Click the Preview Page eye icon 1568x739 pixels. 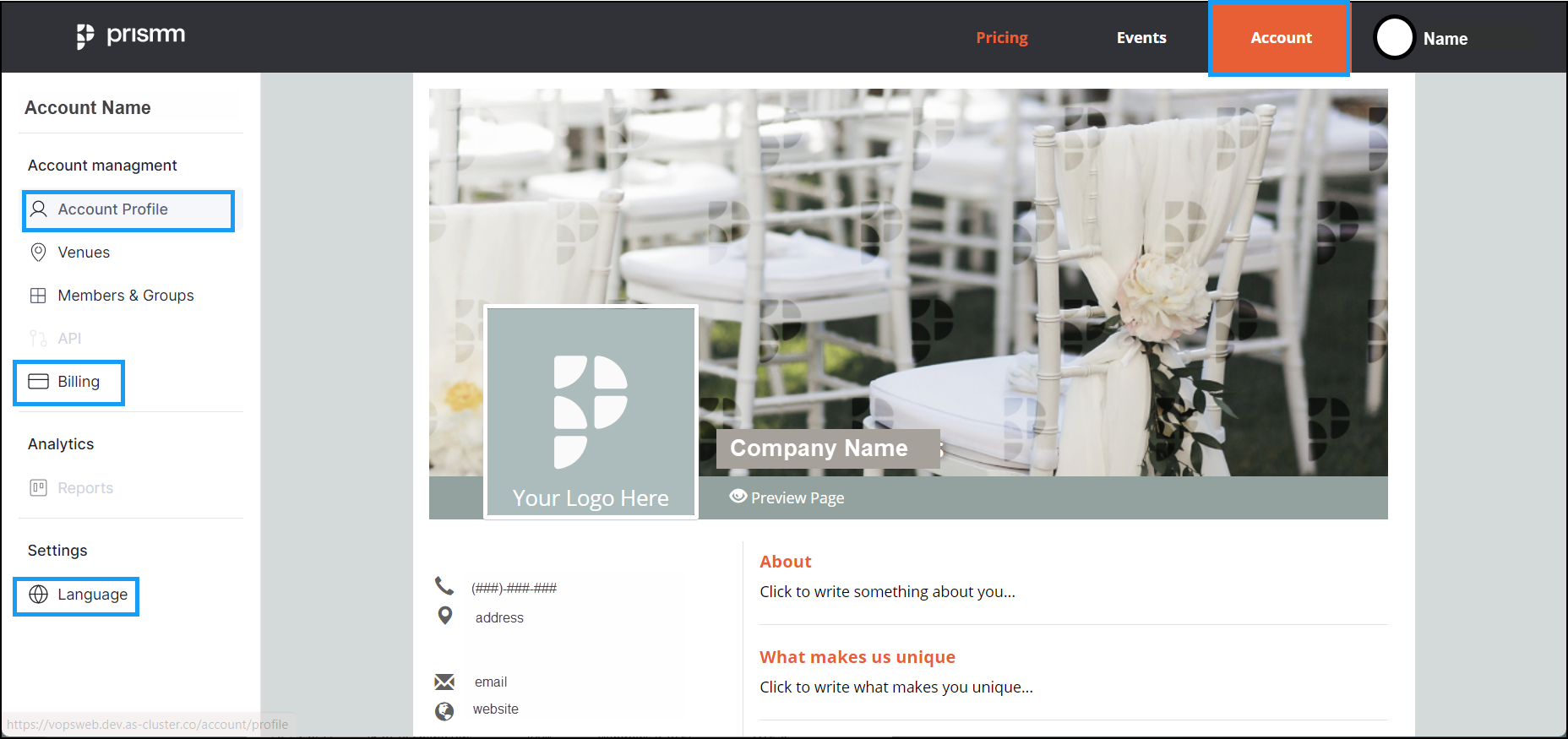click(738, 497)
